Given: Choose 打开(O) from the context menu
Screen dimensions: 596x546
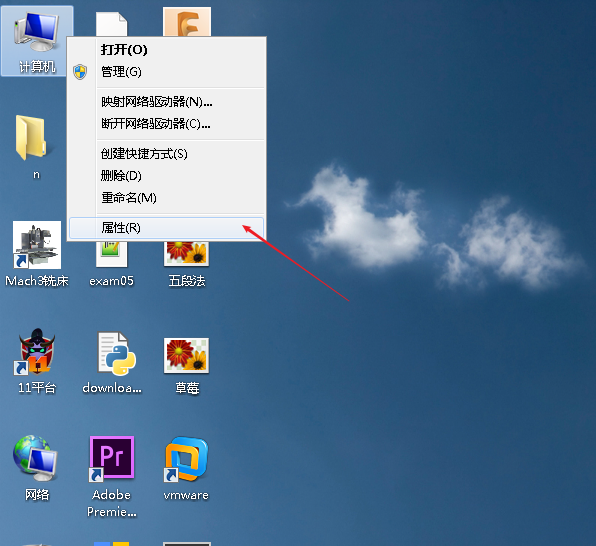Looking at the screenshot, I should point(166,49).
